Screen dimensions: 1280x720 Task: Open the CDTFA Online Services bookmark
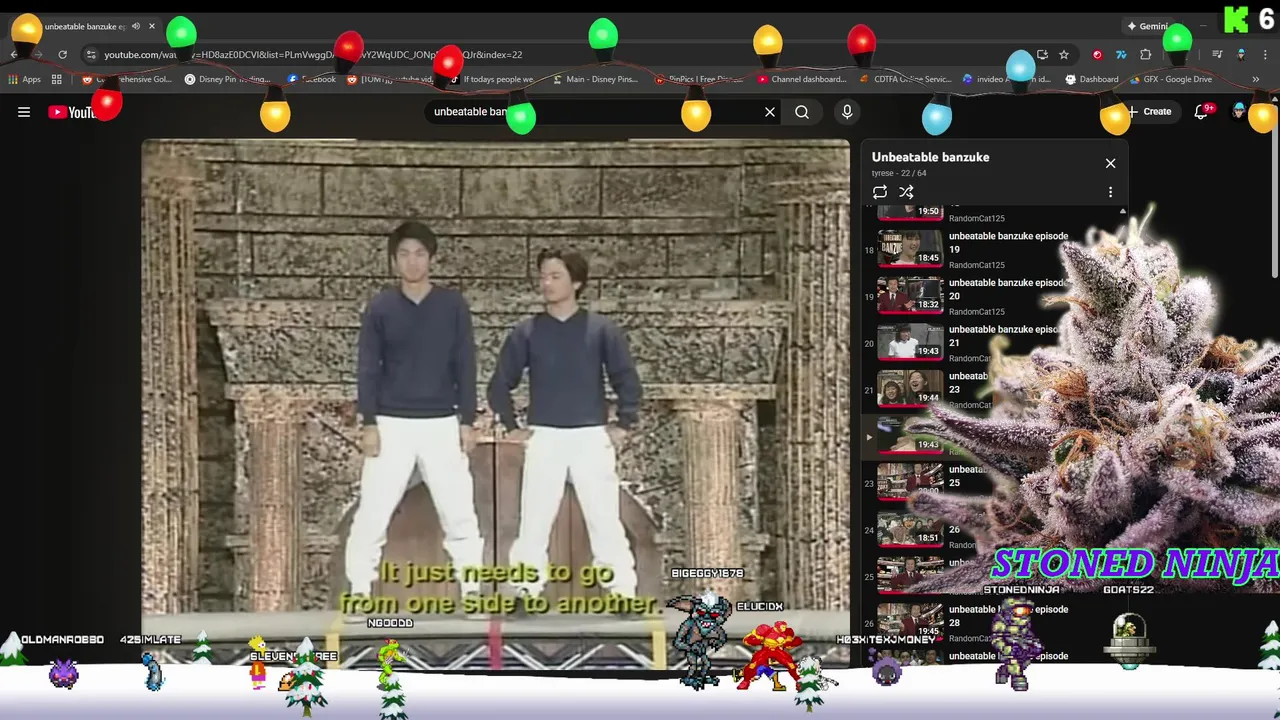coord(905,79)
